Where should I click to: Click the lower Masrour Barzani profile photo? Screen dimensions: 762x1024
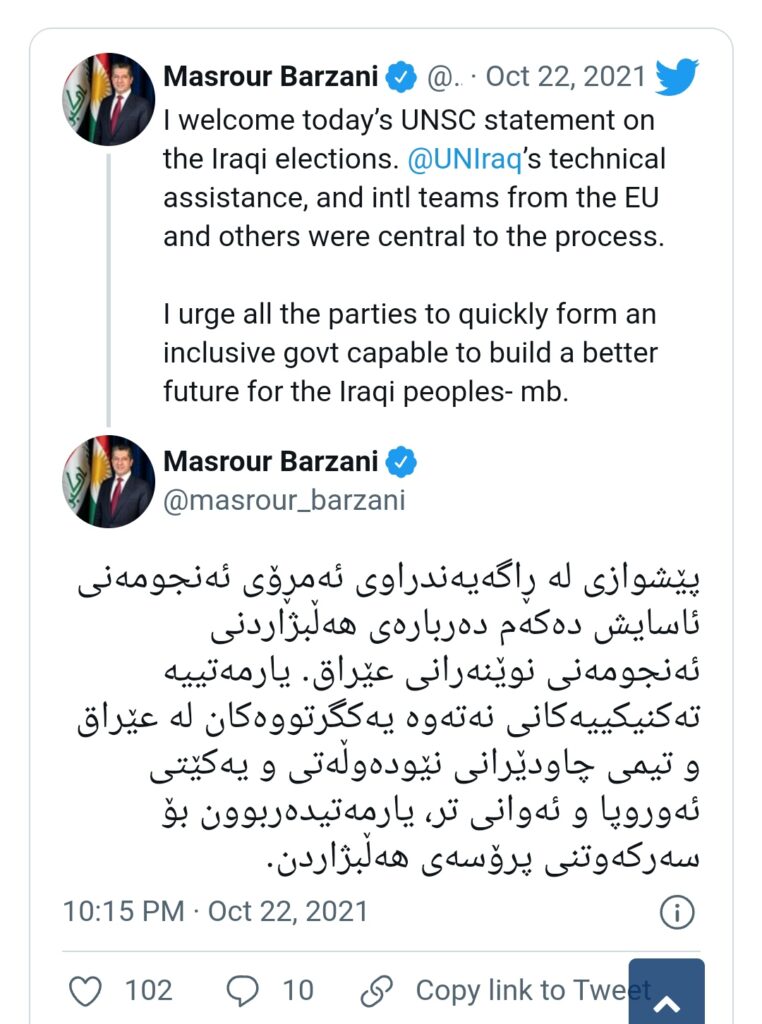pyautogui.click(x=108, y=482)
